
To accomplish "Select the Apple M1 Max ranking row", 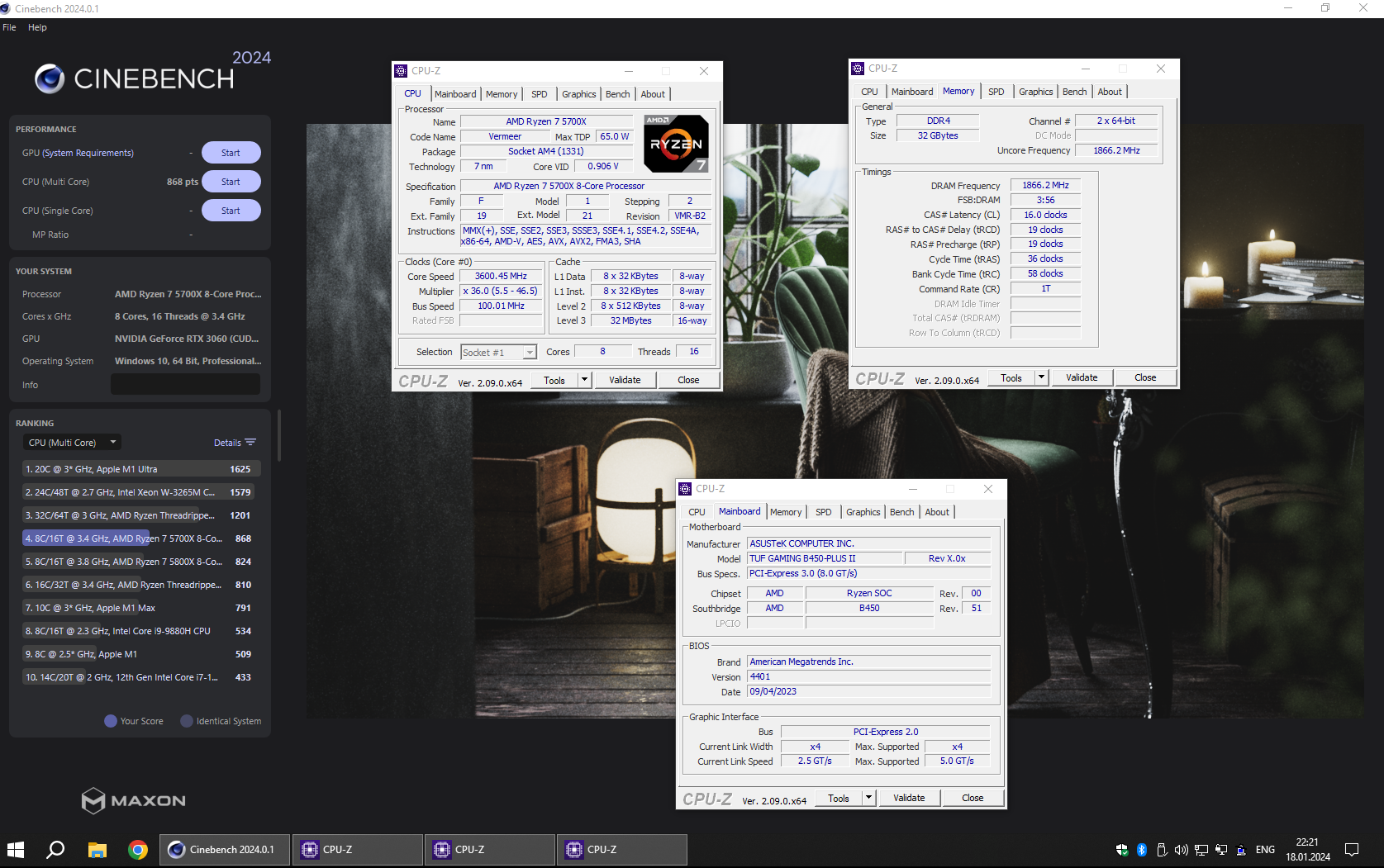I will (x=142, y=608).
